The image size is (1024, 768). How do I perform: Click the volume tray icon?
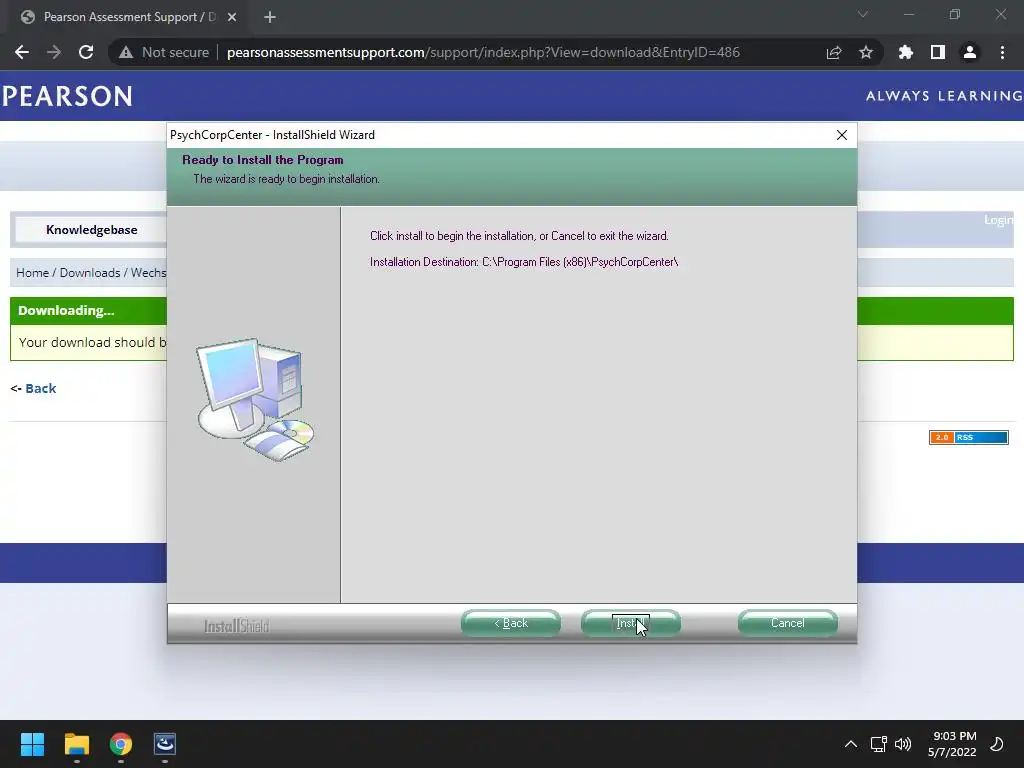tap(903, 744)
